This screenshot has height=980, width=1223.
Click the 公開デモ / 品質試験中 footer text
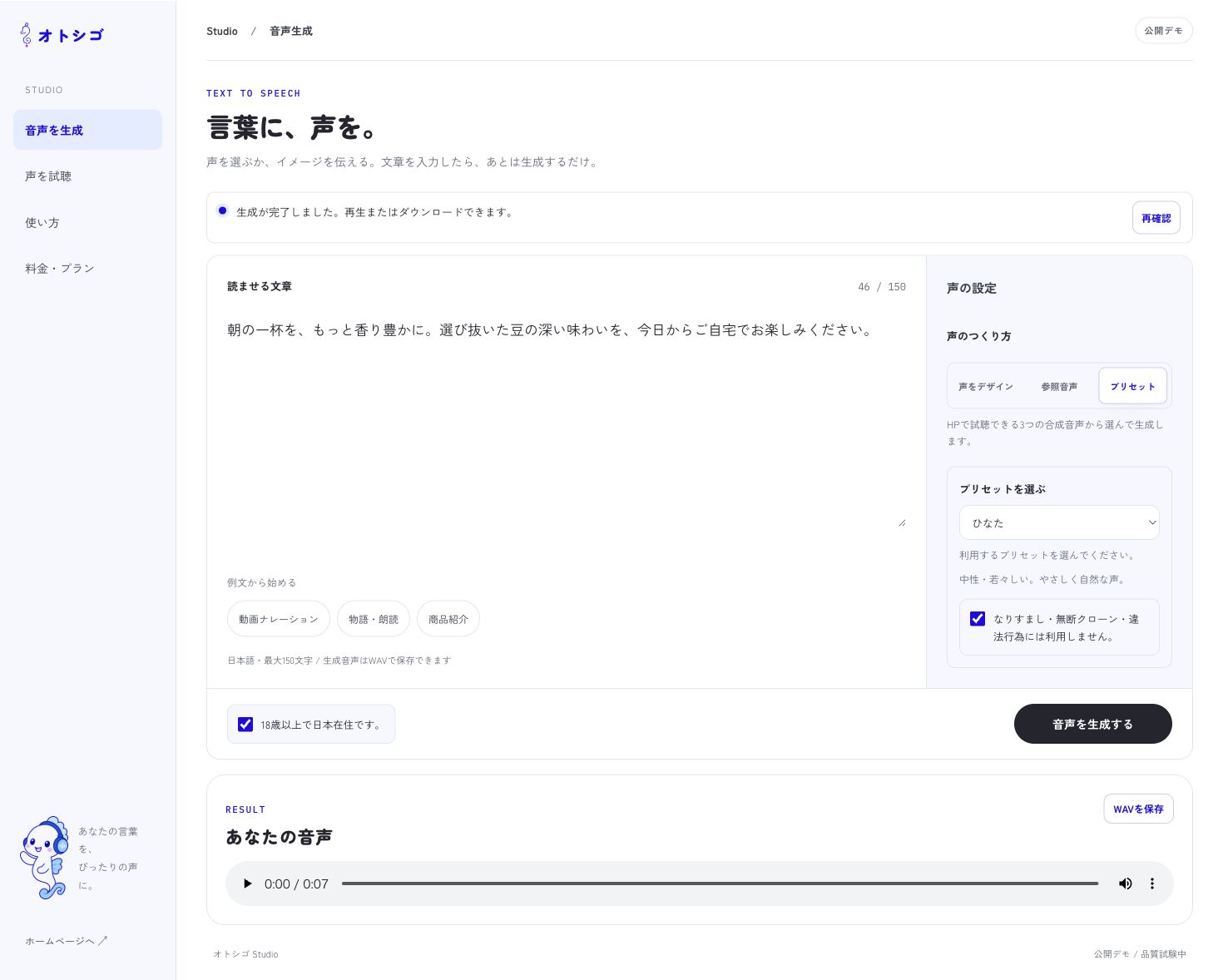[x=1140, y=954]
